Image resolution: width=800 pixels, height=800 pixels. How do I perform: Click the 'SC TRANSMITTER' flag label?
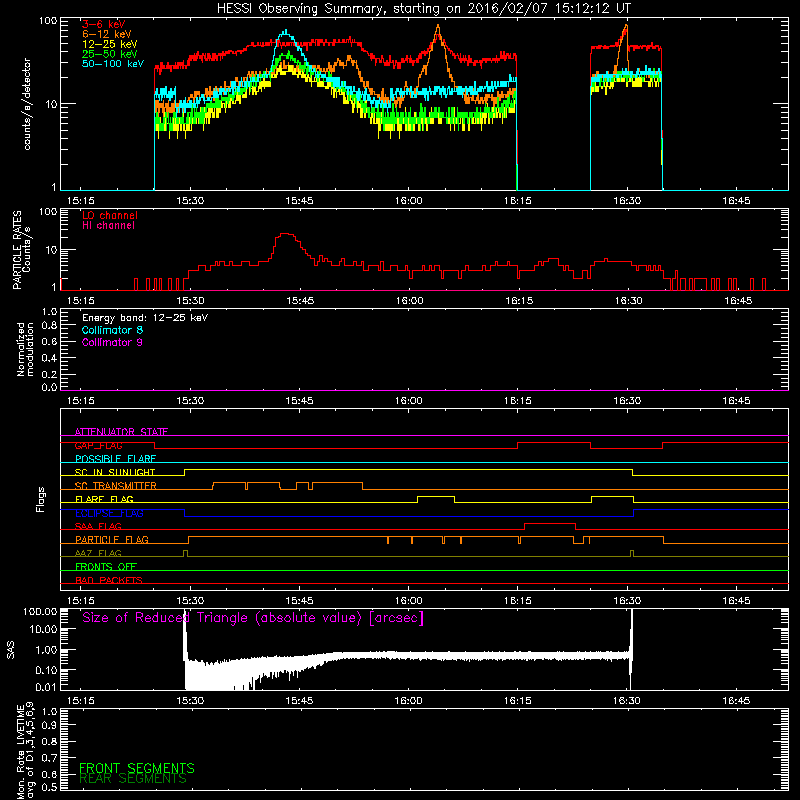tap(116, 486)
